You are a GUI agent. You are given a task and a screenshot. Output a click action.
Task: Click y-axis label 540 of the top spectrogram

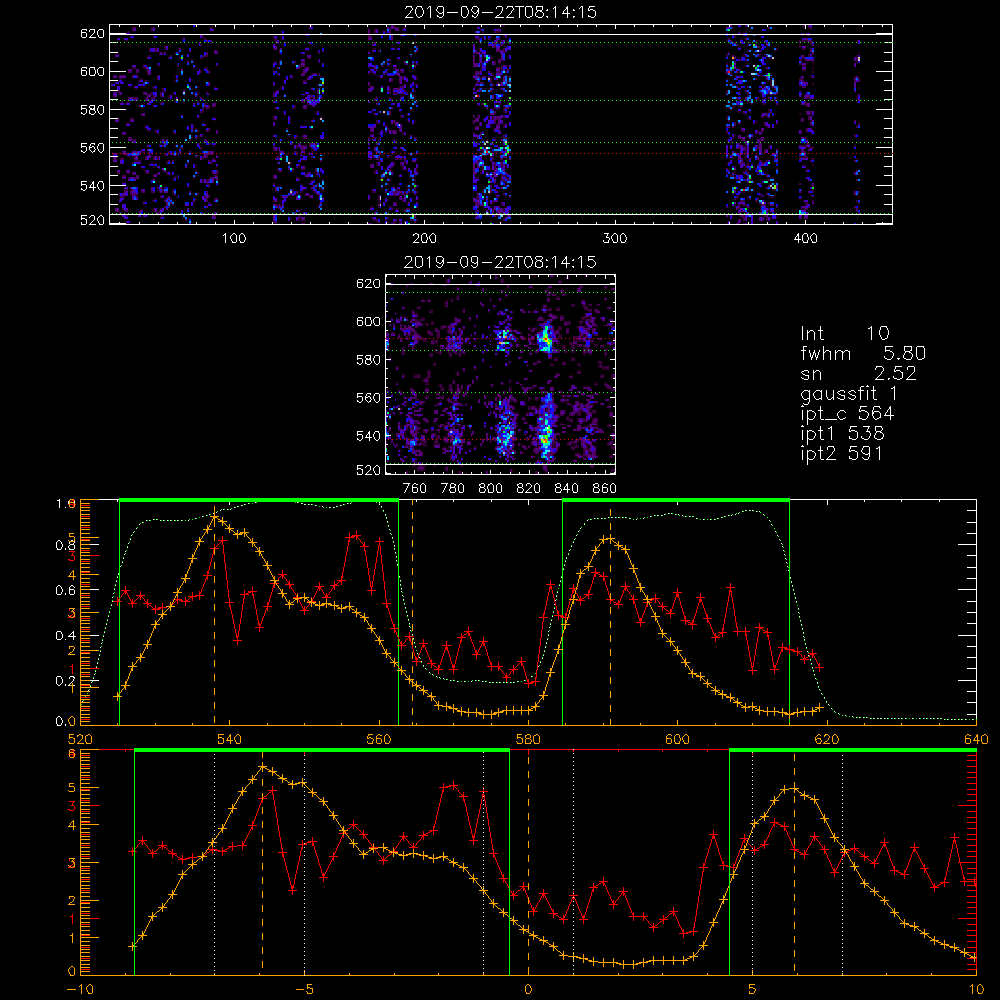92,186
